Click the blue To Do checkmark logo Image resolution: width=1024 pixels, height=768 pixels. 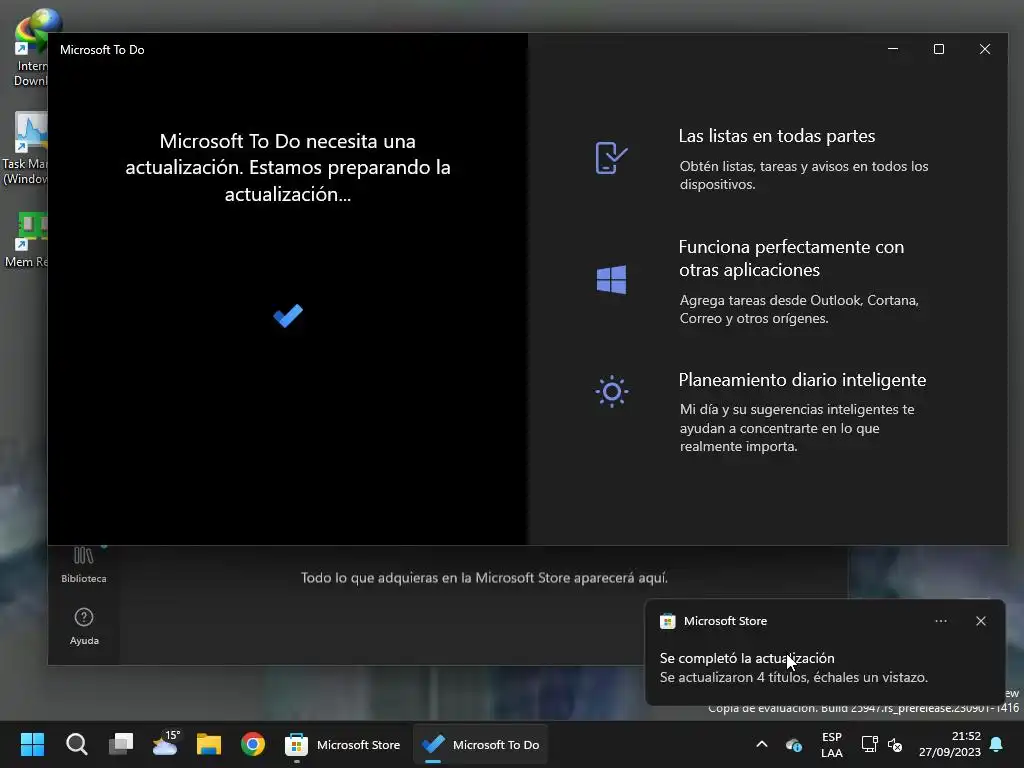click(288, 315)
